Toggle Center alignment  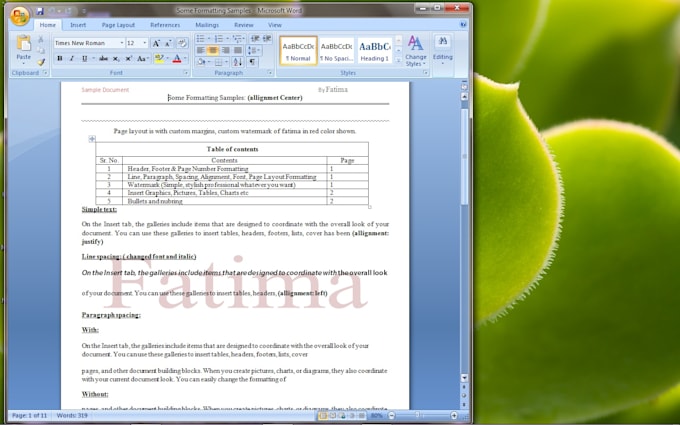tap(212, 51)
